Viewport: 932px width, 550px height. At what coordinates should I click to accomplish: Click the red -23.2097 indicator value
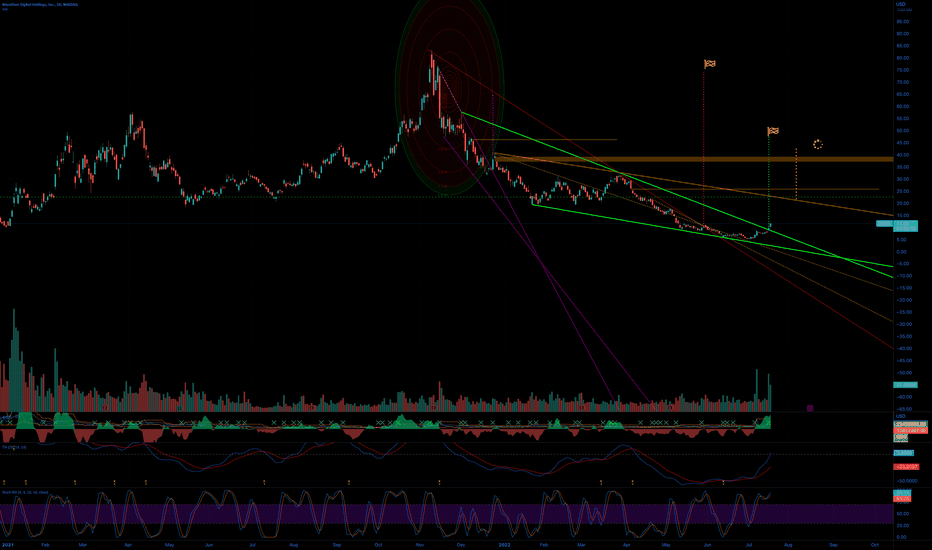(906, 467)
